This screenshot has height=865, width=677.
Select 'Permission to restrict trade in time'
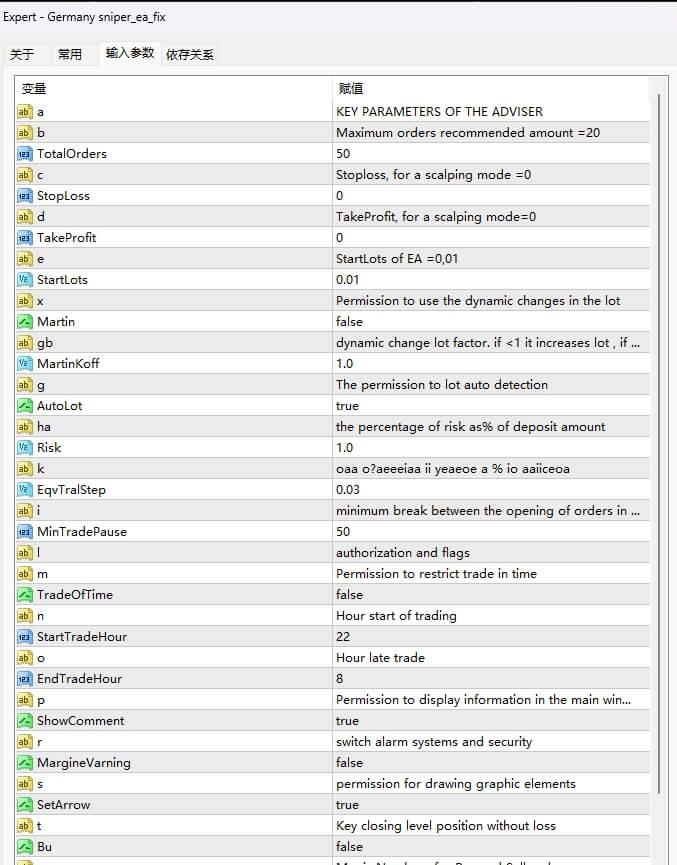click(436, 574)
